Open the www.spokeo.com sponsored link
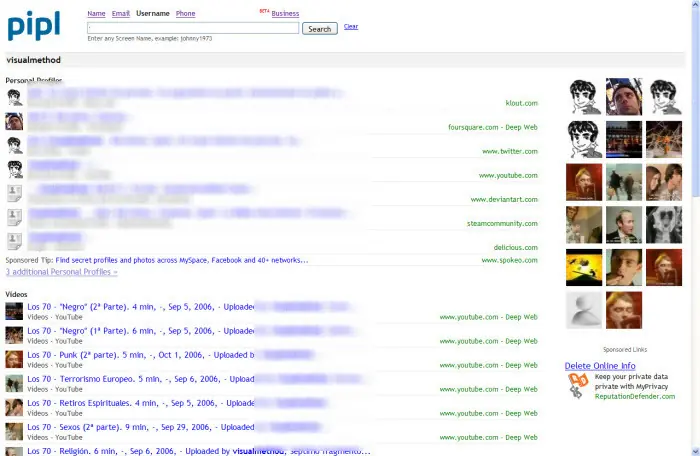This screenshot has width=700, height=456. coord(509,260)
